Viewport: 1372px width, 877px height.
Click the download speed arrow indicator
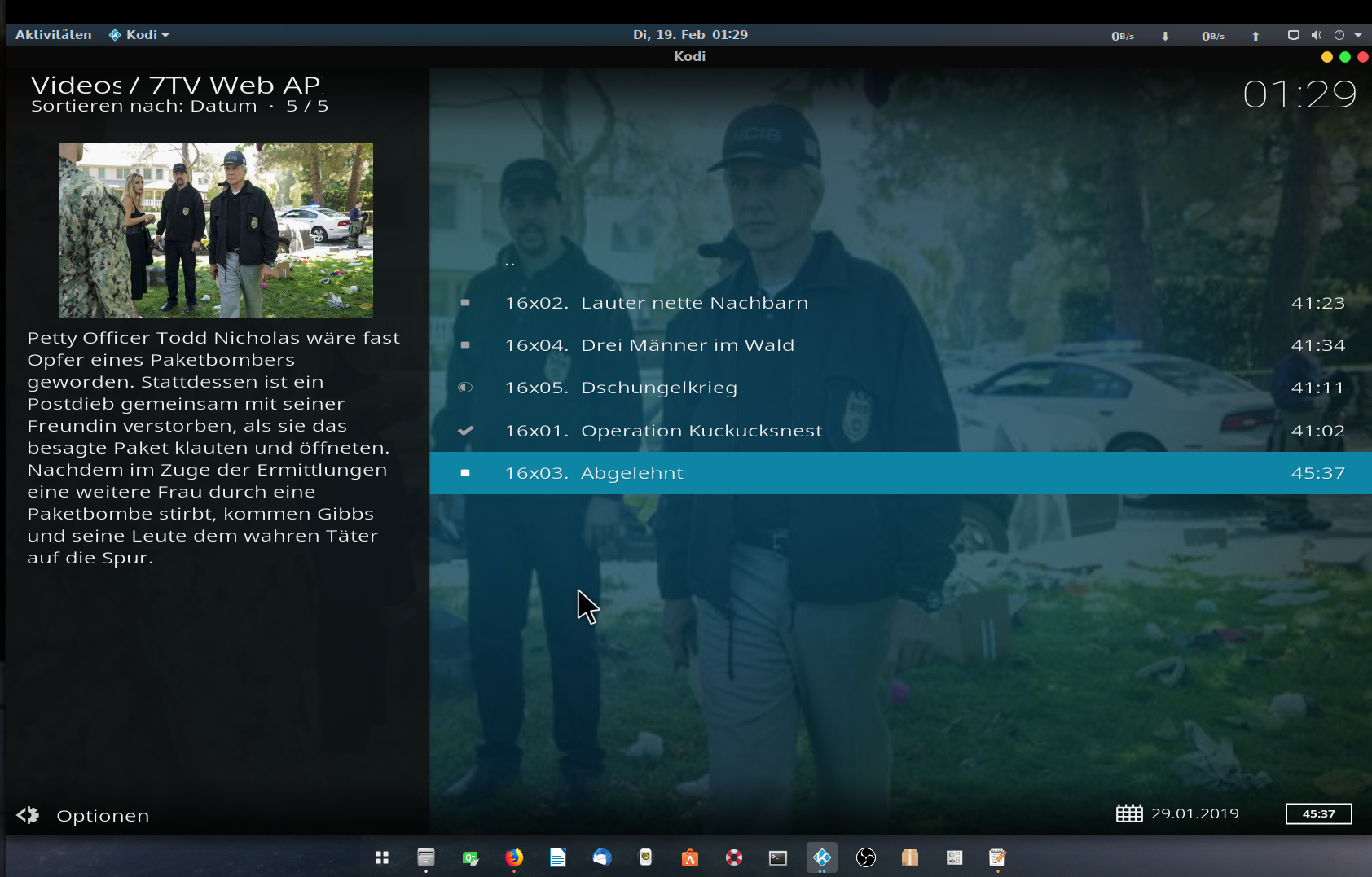coord(1165,36)
